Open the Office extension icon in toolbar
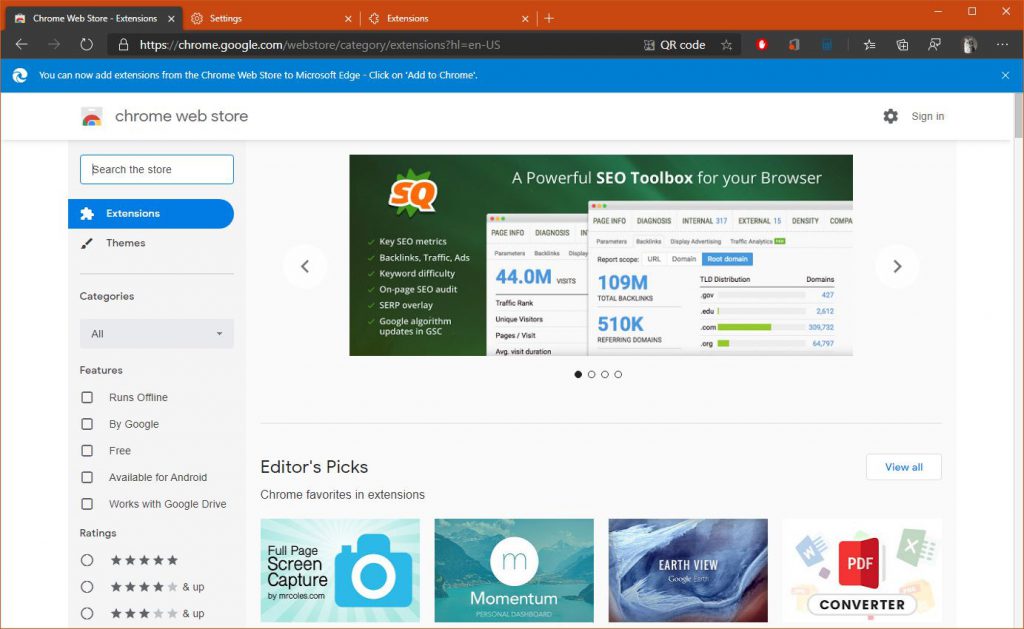Image resolution: width=1024 pixels, height=629 pixels. (x=794, y=45)
